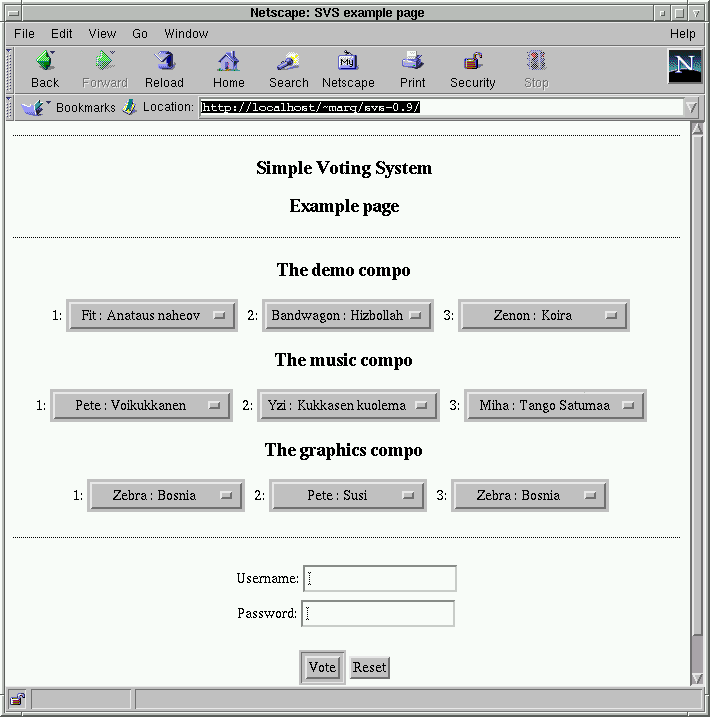Viewport: 710px width, 717px height.
Task: Click the vertical page scrollbar
Action: (696, 400)
